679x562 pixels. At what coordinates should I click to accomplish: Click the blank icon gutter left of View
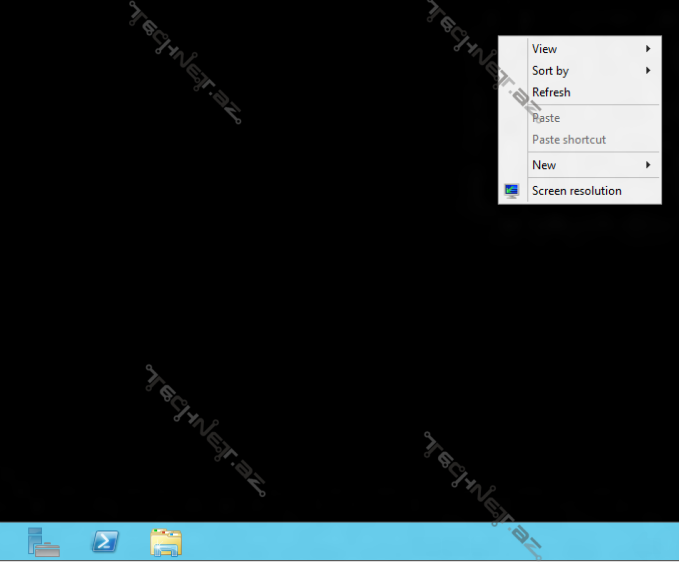coord(512,49)
